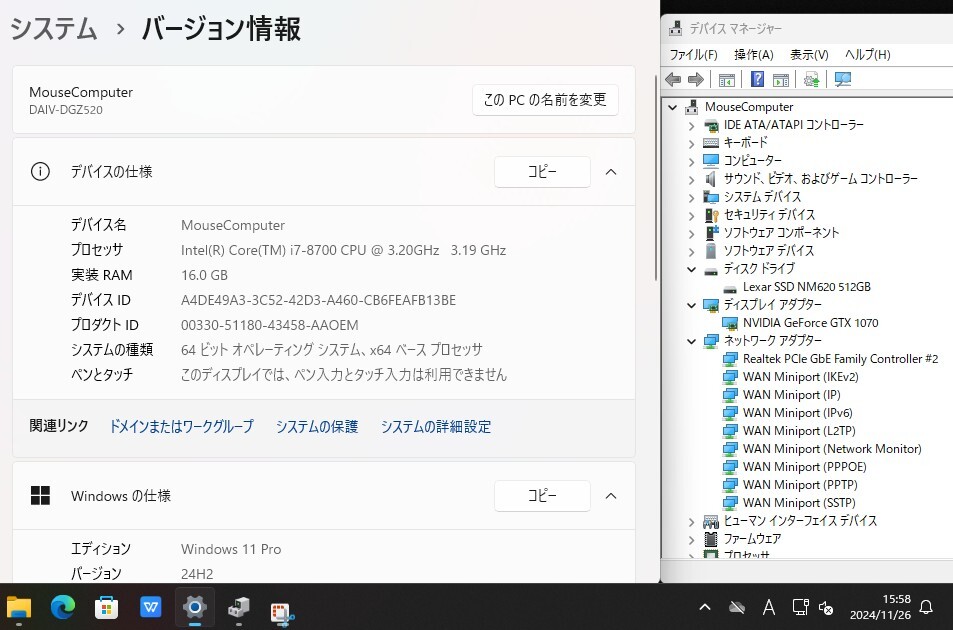Select WAN Miniport (PPTP) entry
This screenshot has width=953, height=630.
pyautogui.click(x=800, y=485)
